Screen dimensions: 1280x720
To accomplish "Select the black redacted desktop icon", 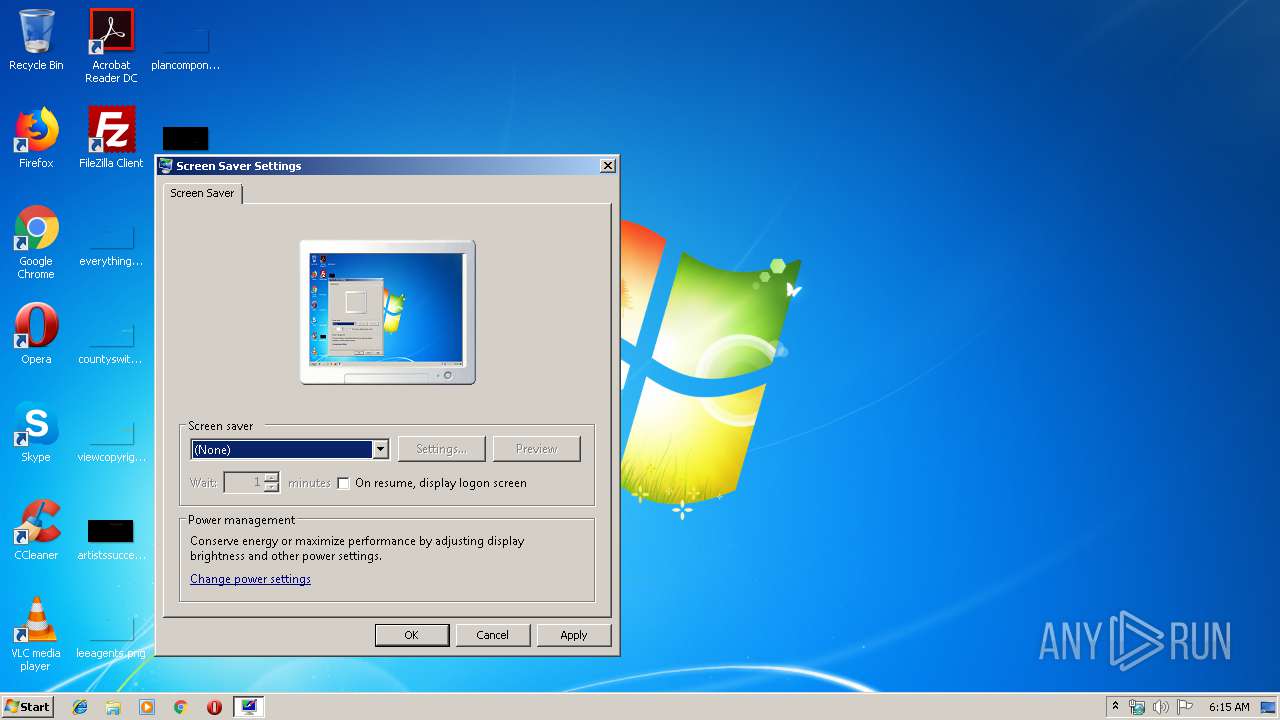I will pos(186,139).
